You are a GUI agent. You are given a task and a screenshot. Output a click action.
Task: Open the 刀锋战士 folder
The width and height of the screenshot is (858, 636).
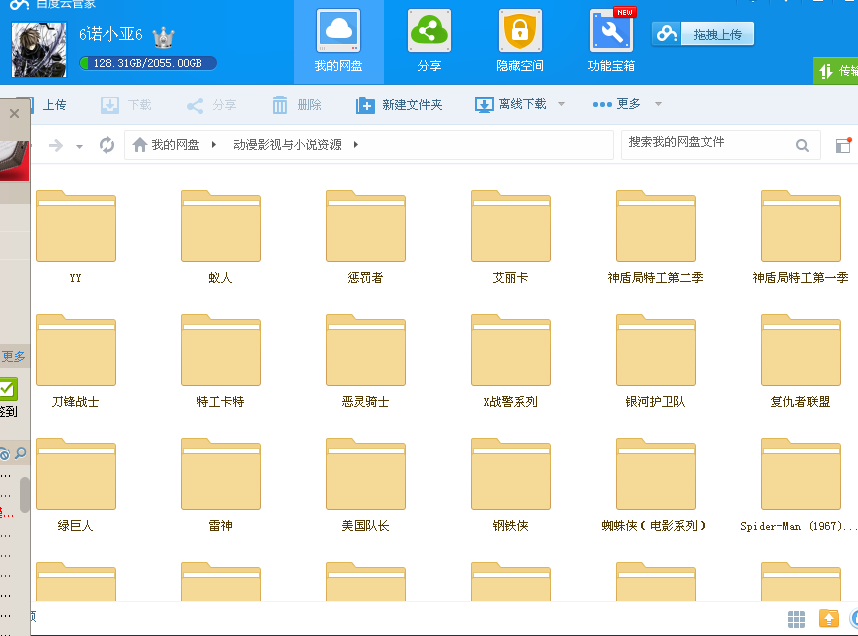(76, 361)
